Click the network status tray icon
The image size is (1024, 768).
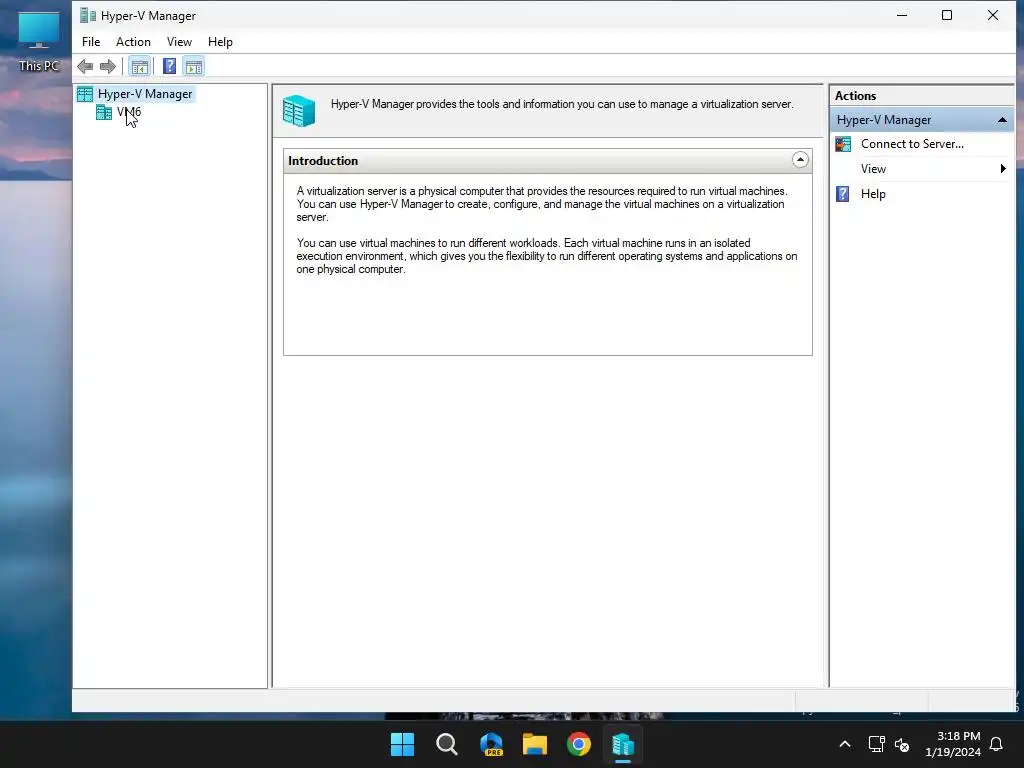tap(876, 744)
